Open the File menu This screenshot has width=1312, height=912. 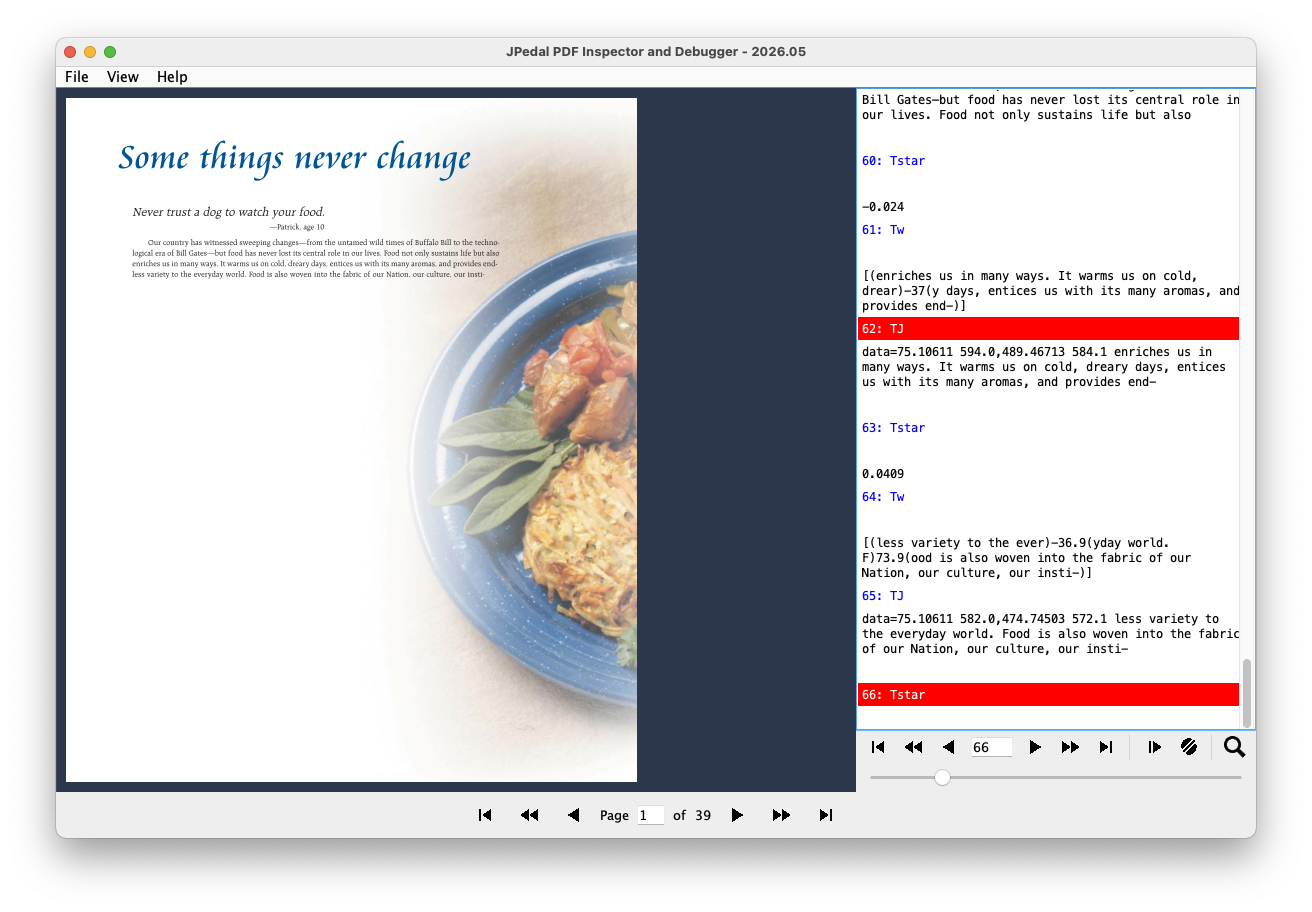coord(77,77)
